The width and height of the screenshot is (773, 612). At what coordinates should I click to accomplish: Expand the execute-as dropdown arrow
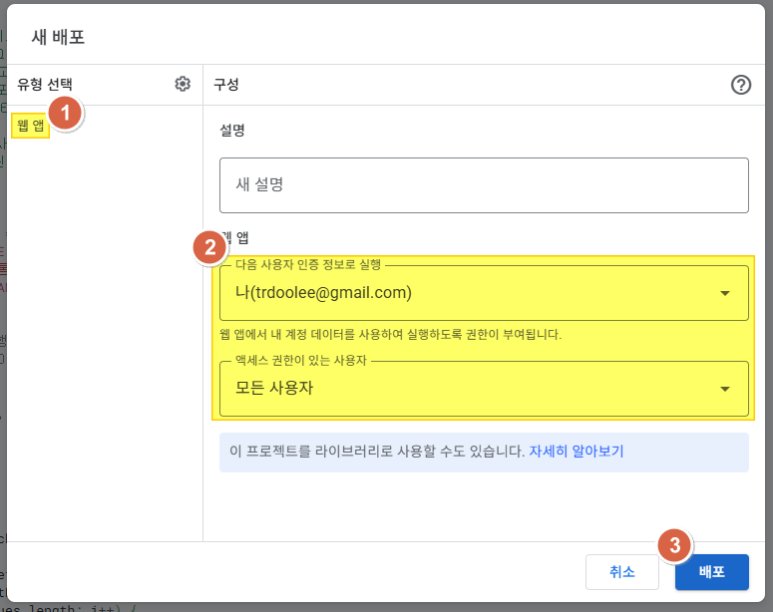[x=725, y=293]
